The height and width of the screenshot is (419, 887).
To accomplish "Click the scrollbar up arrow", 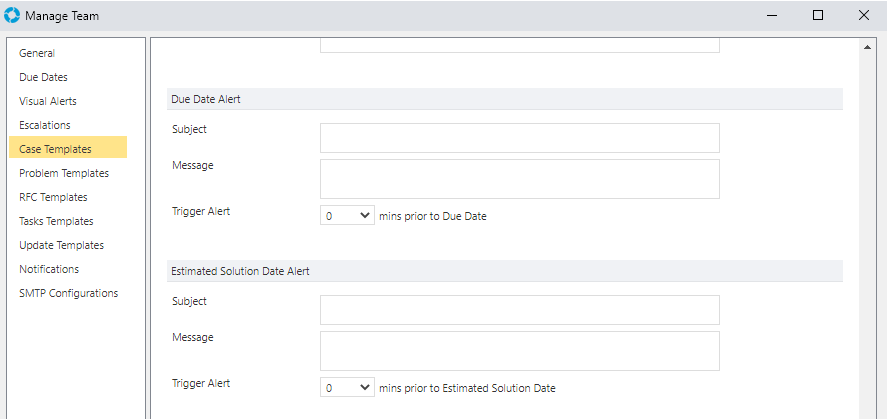I will [867, 47].
